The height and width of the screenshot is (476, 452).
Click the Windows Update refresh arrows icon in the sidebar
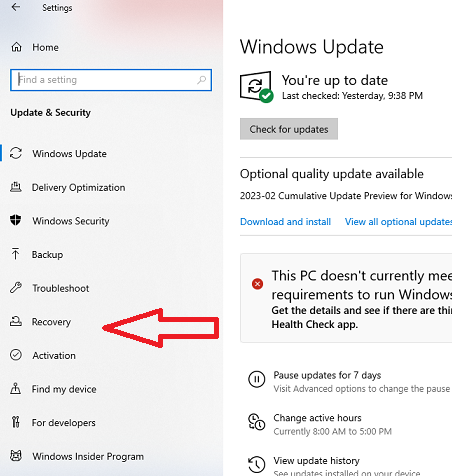16,153
